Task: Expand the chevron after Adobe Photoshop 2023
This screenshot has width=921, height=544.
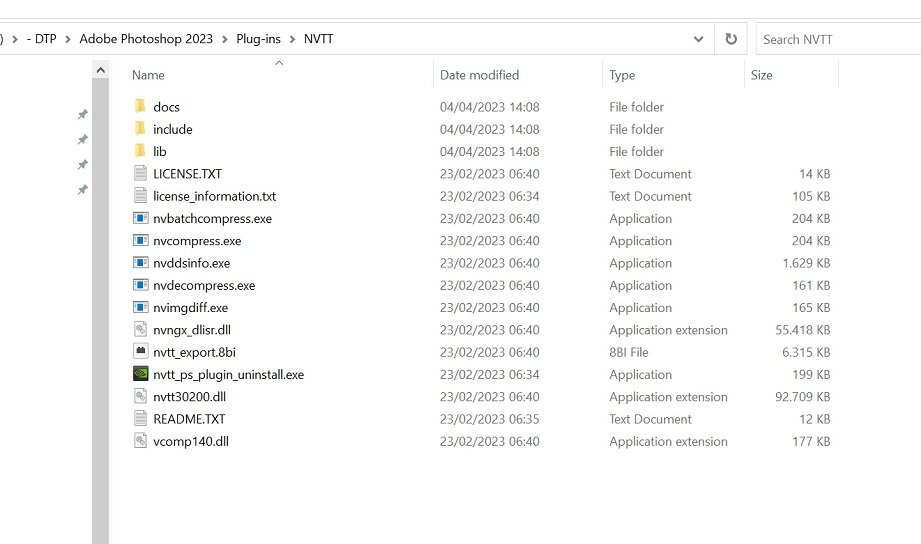Action: [x=225, y=39]
